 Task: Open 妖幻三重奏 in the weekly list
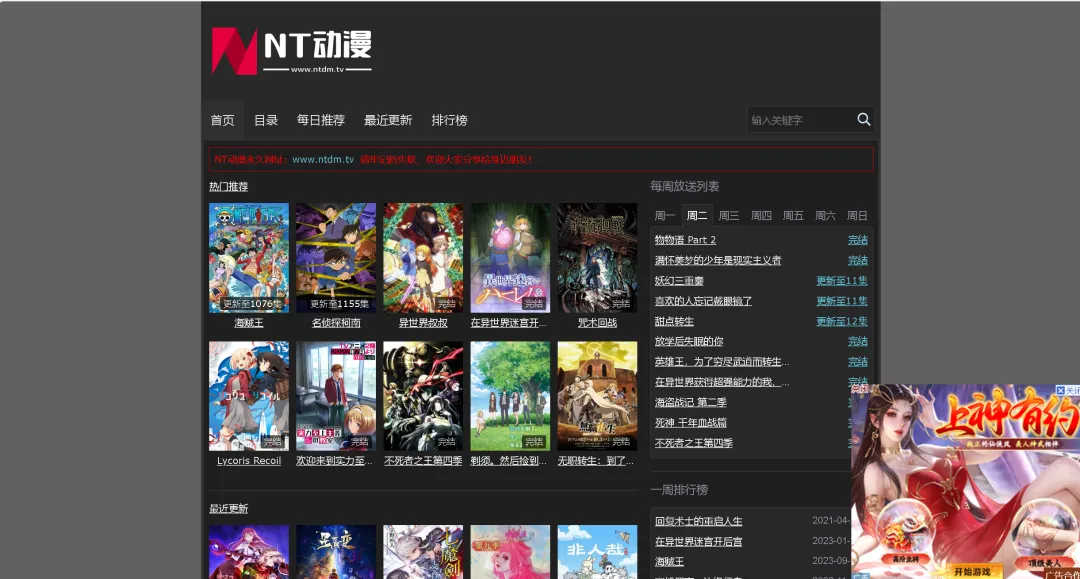pos(679,281)
